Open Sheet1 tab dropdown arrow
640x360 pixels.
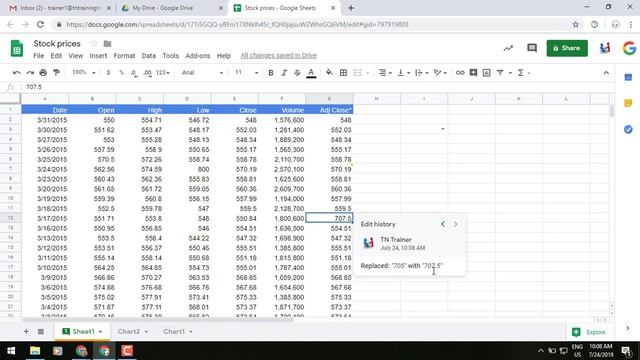pos(100,332)
